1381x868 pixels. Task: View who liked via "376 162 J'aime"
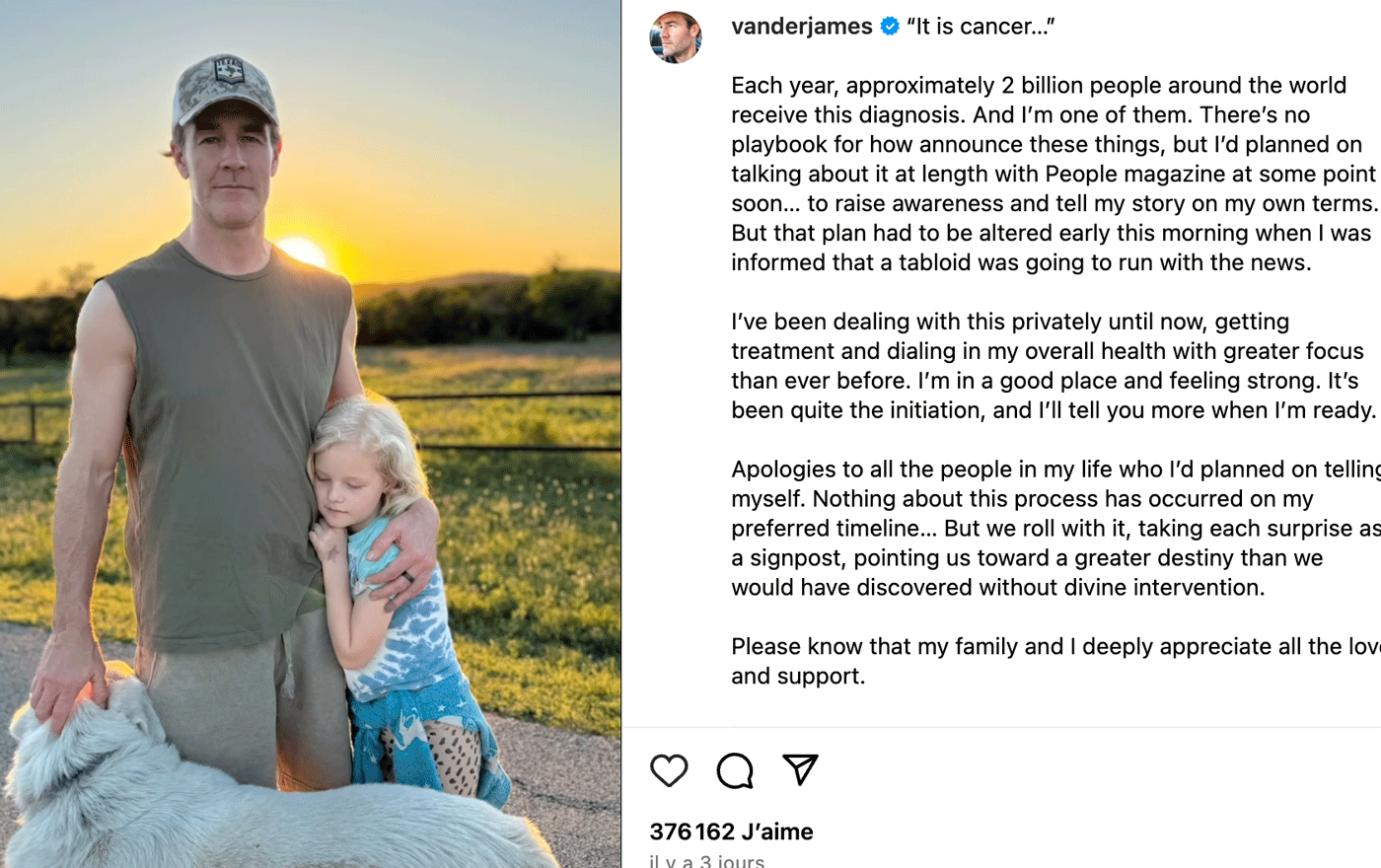[731, 832]
